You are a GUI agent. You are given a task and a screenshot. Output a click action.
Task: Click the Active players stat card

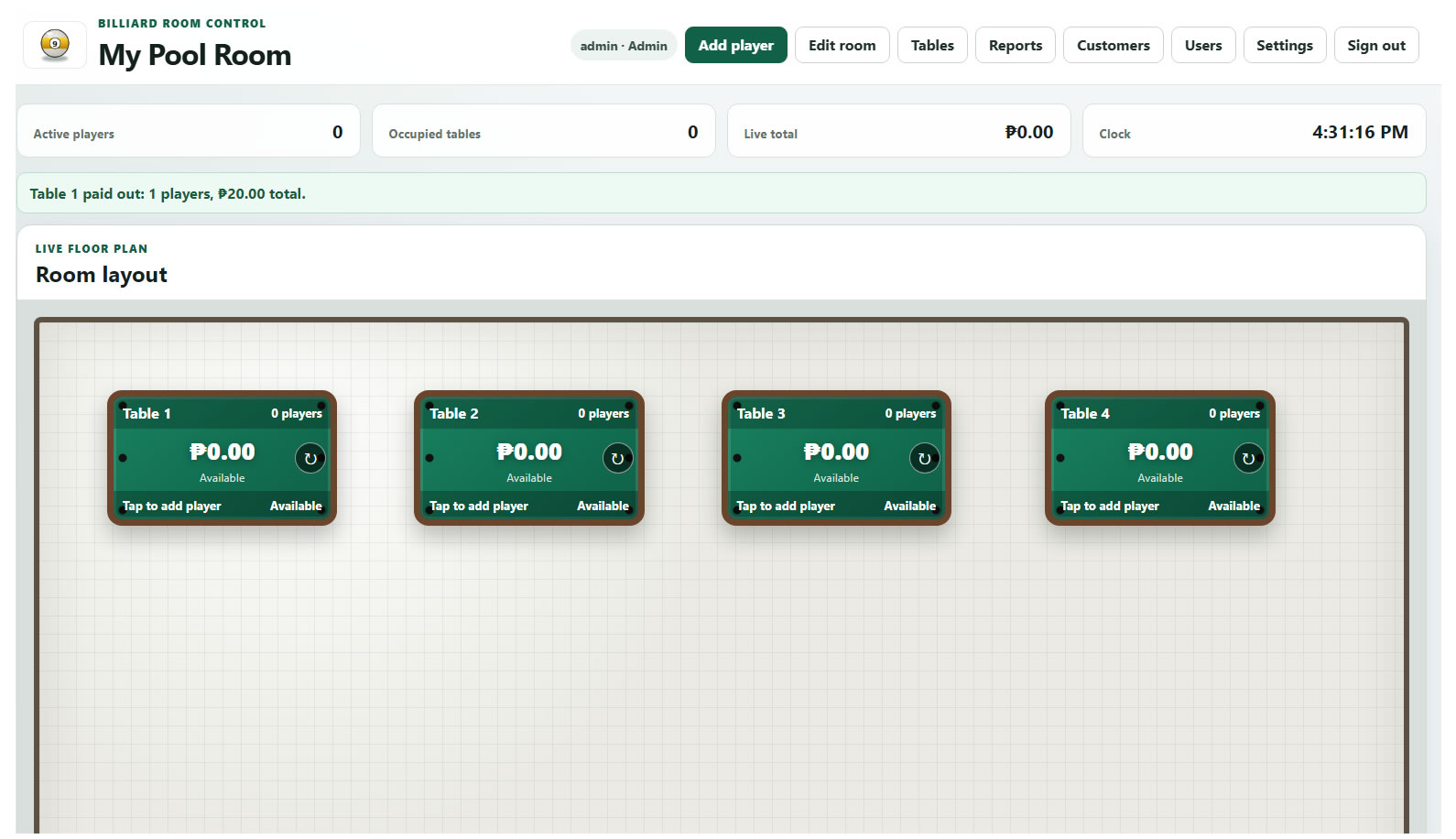[189, 131]
